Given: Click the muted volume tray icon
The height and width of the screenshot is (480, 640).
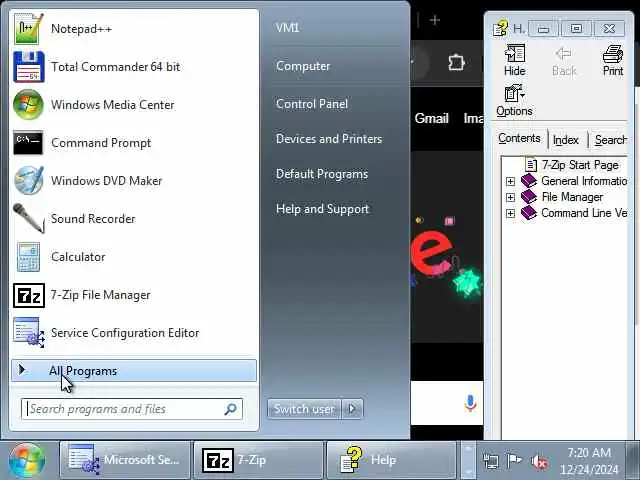Looking at the screenshot, I should tap(538, 462).
